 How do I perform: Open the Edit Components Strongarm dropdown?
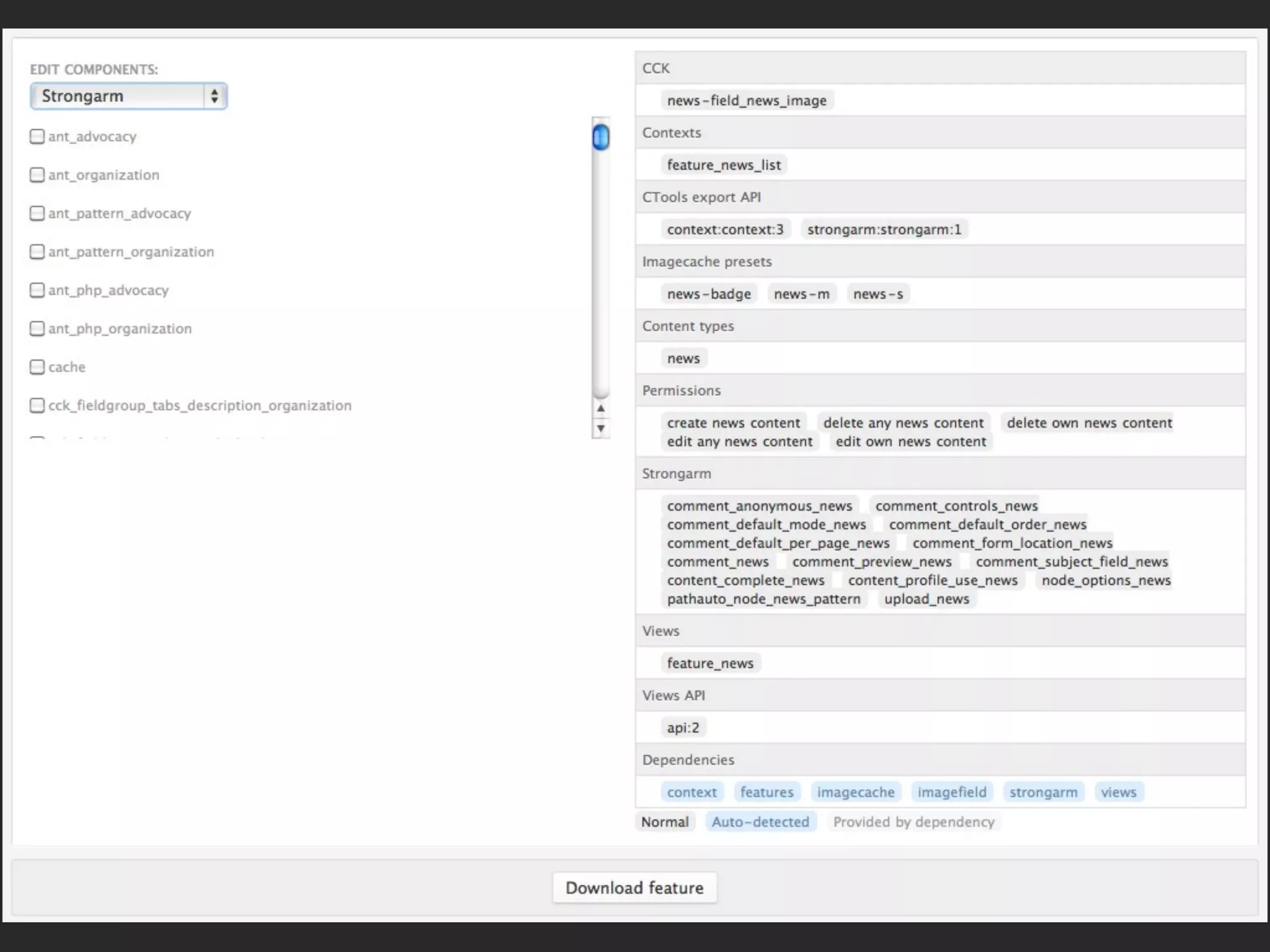coord(129,96)
